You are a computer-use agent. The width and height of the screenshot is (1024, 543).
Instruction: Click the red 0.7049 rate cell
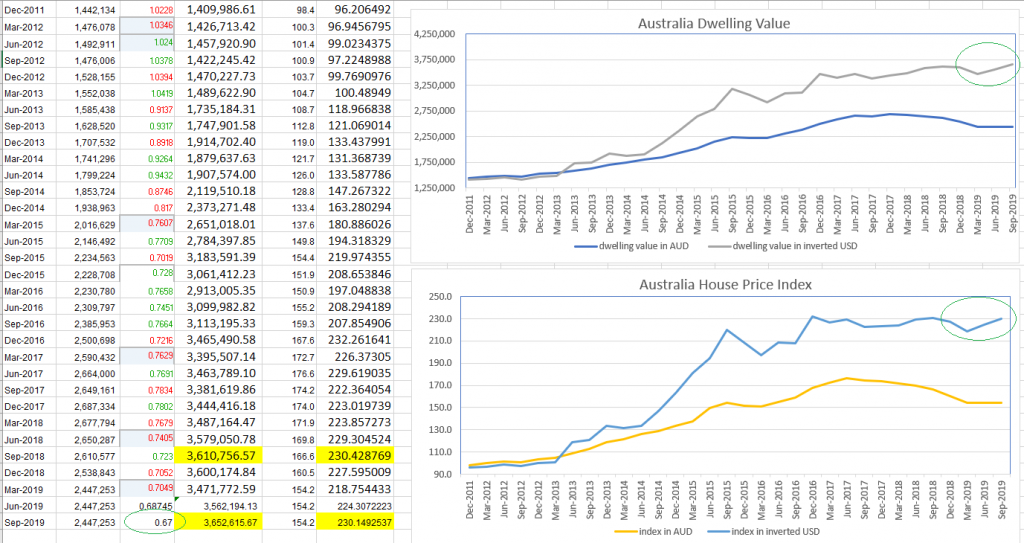161,488
